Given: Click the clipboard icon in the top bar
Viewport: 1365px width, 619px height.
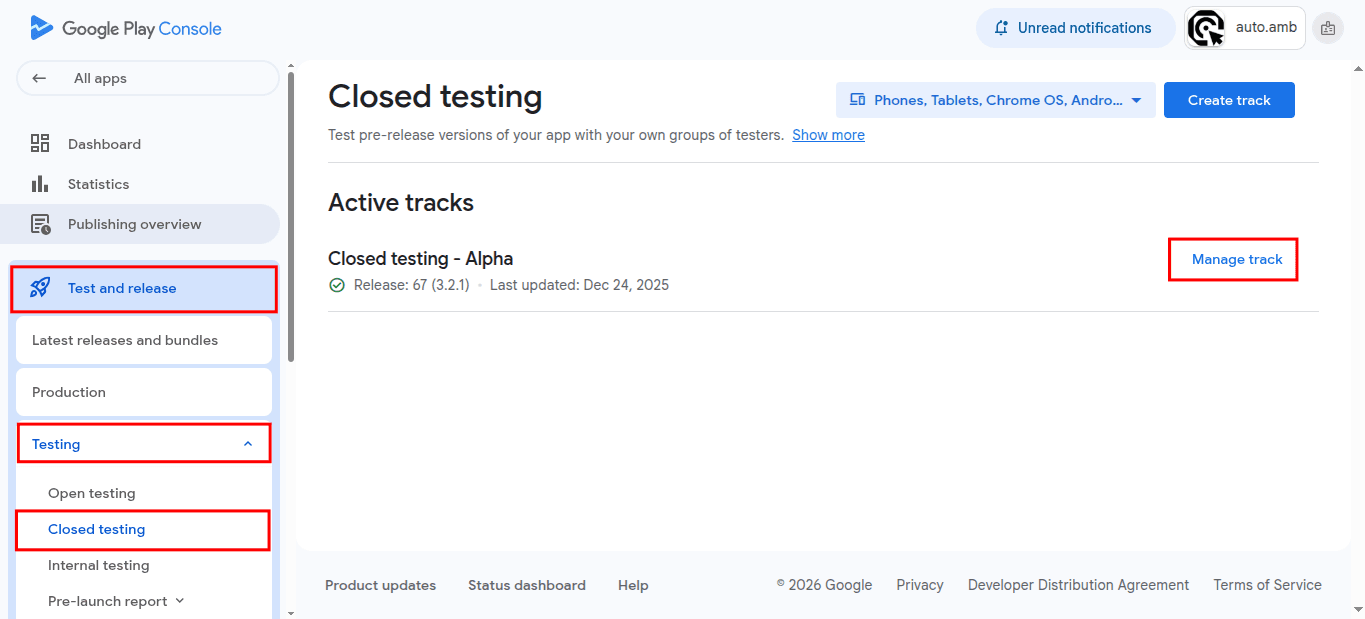Looking at the screenshot, I should [1328, 27].
